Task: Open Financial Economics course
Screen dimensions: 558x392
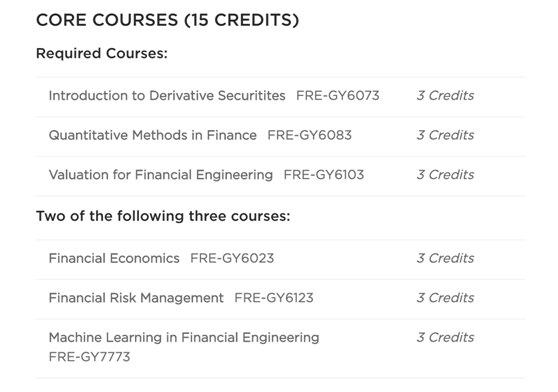Action: pos(114,258)
